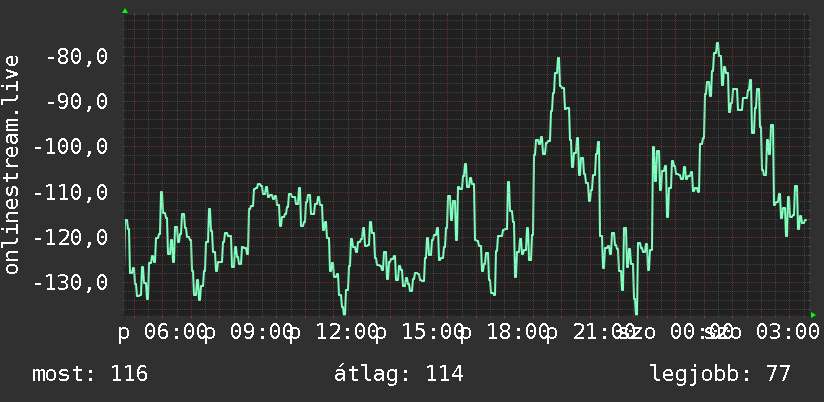Click the green arrow atop the y-axis
Screen dimensions: 824x402
[125, 11]
